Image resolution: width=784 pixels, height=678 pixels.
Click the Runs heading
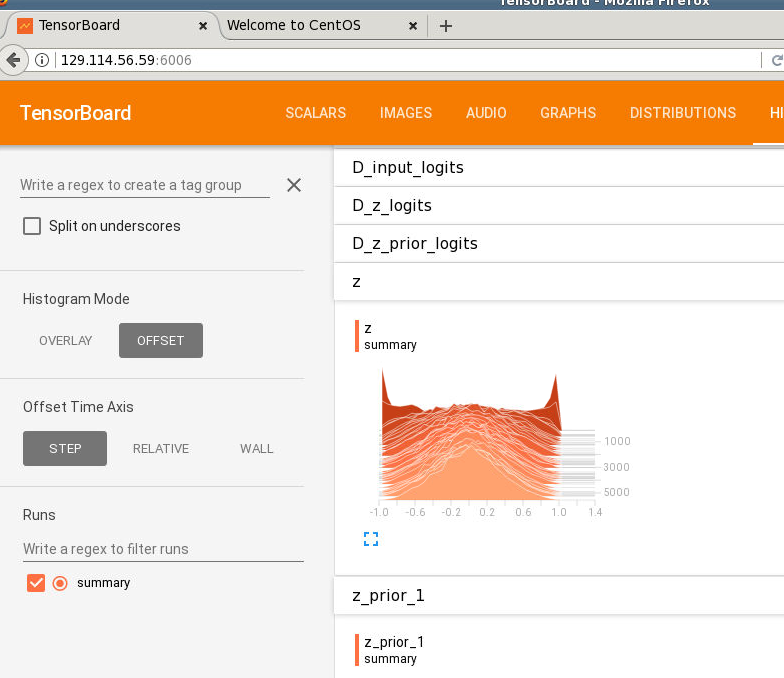pyautogui.click(x=40, y=515)
